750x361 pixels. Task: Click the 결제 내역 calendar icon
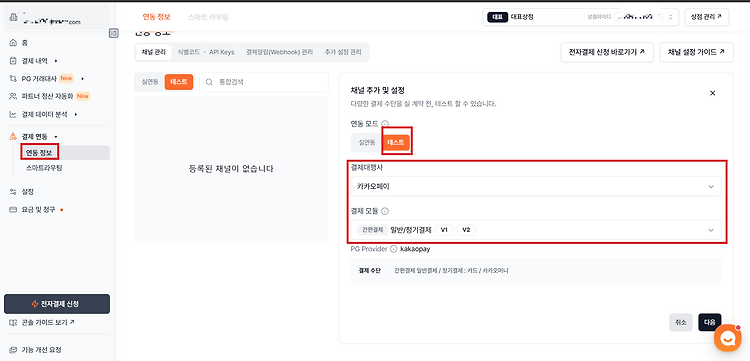[13, 61]
